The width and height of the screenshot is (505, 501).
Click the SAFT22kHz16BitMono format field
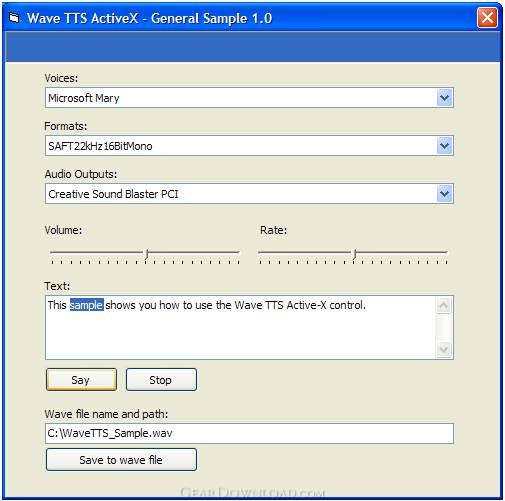pyautogui.click(x=249, y=146)
